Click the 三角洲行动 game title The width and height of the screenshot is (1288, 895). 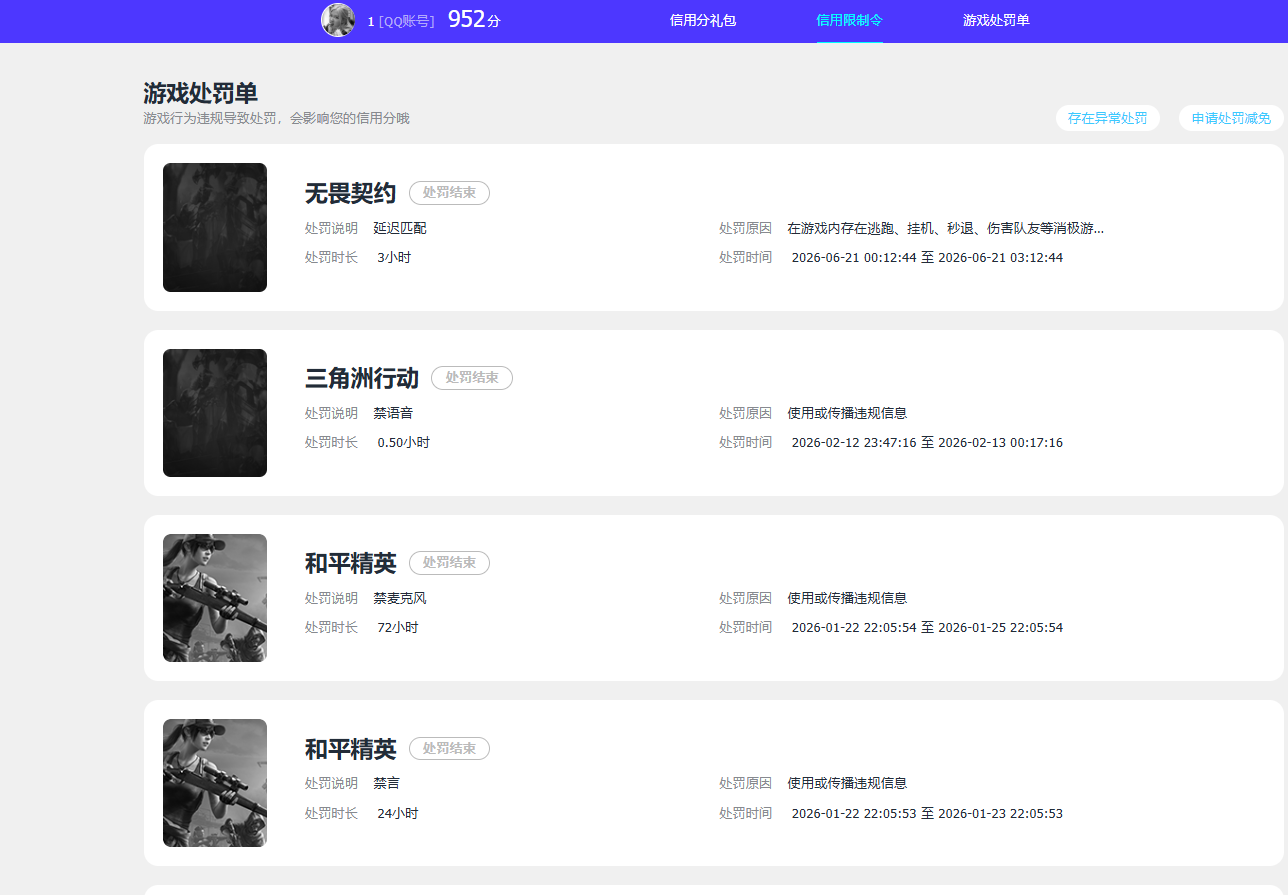362,379
